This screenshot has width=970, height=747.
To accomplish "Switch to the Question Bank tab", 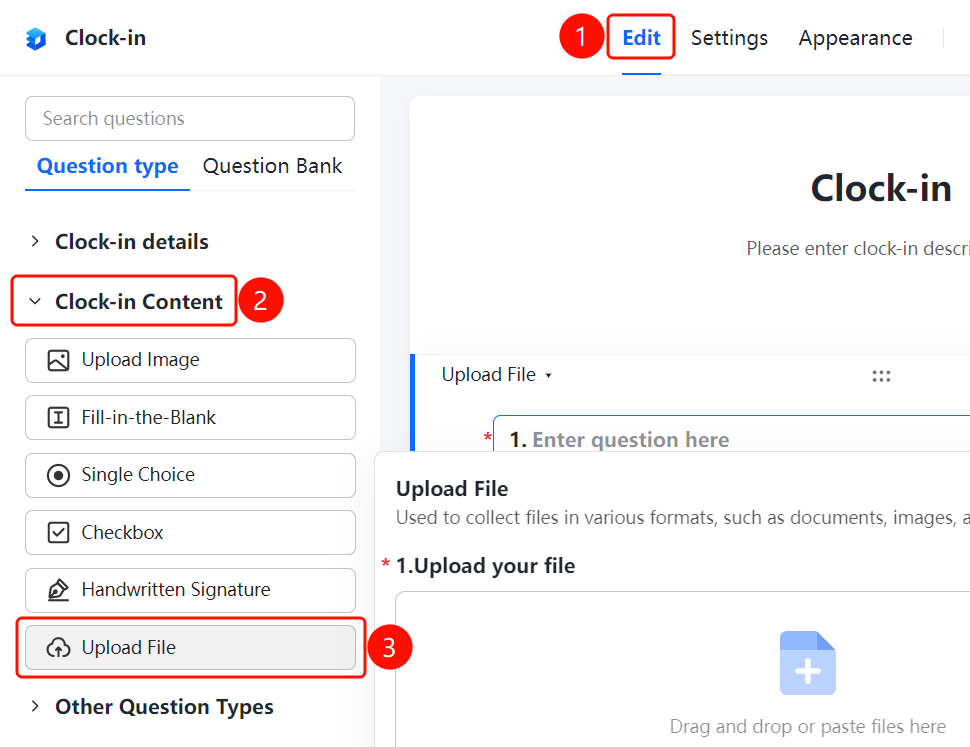I will click(x=272, y=166).
